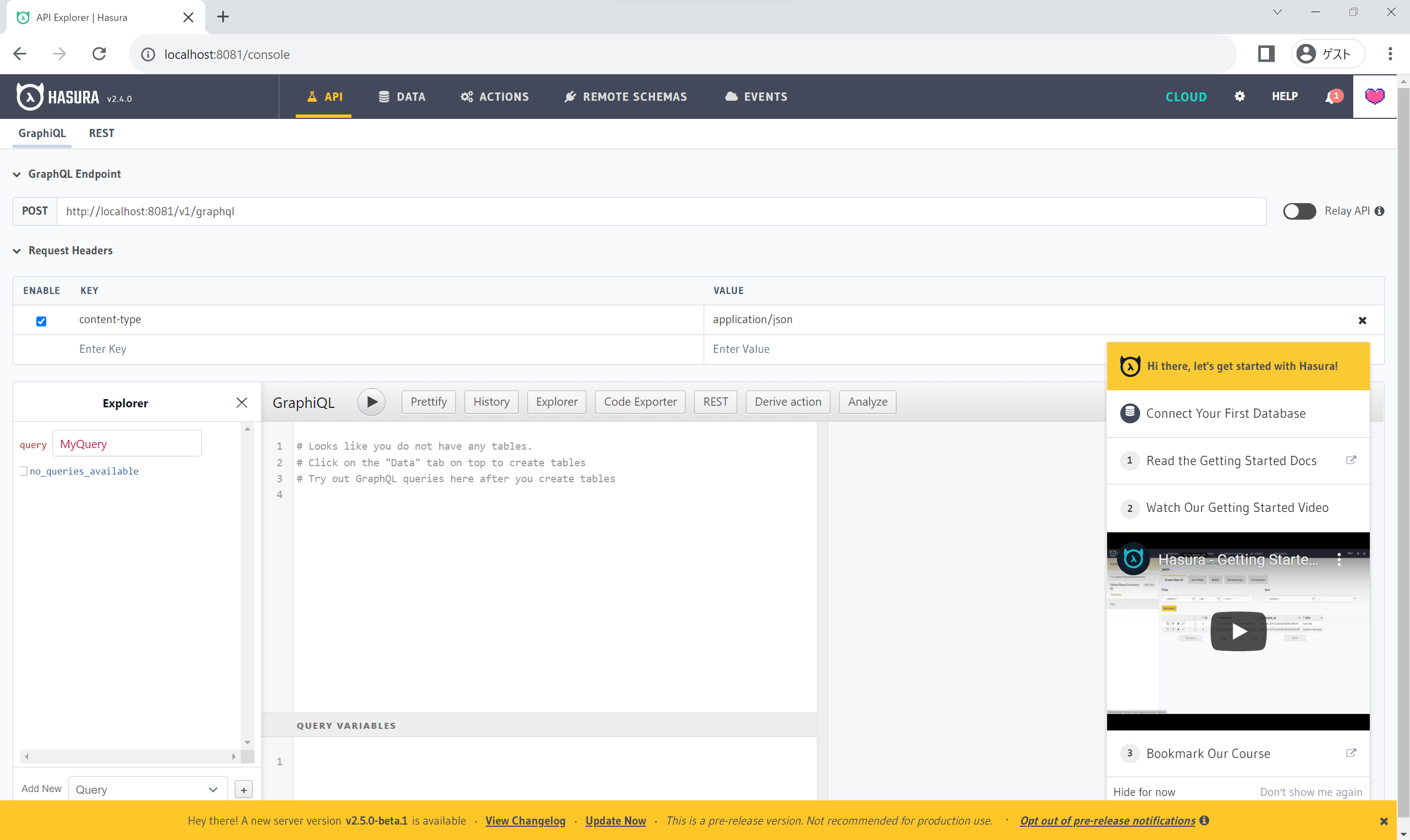
Task: Remove content-type header row
Action: (x=1362, y=320)
